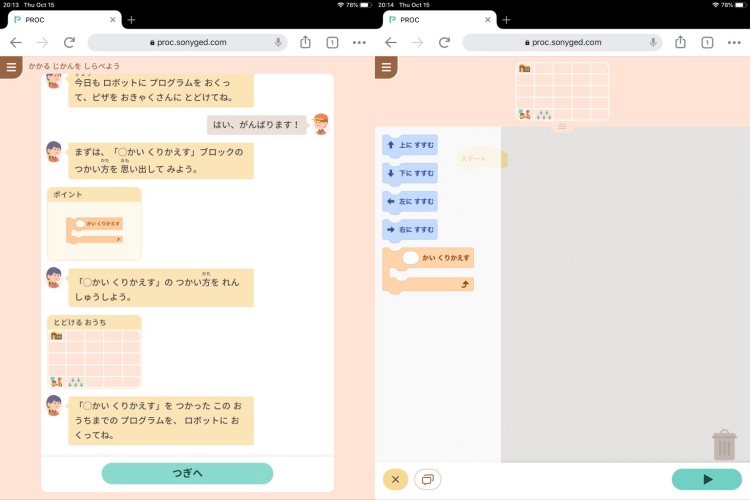
Task: Run program with green play button
Action: coord(706,479)
